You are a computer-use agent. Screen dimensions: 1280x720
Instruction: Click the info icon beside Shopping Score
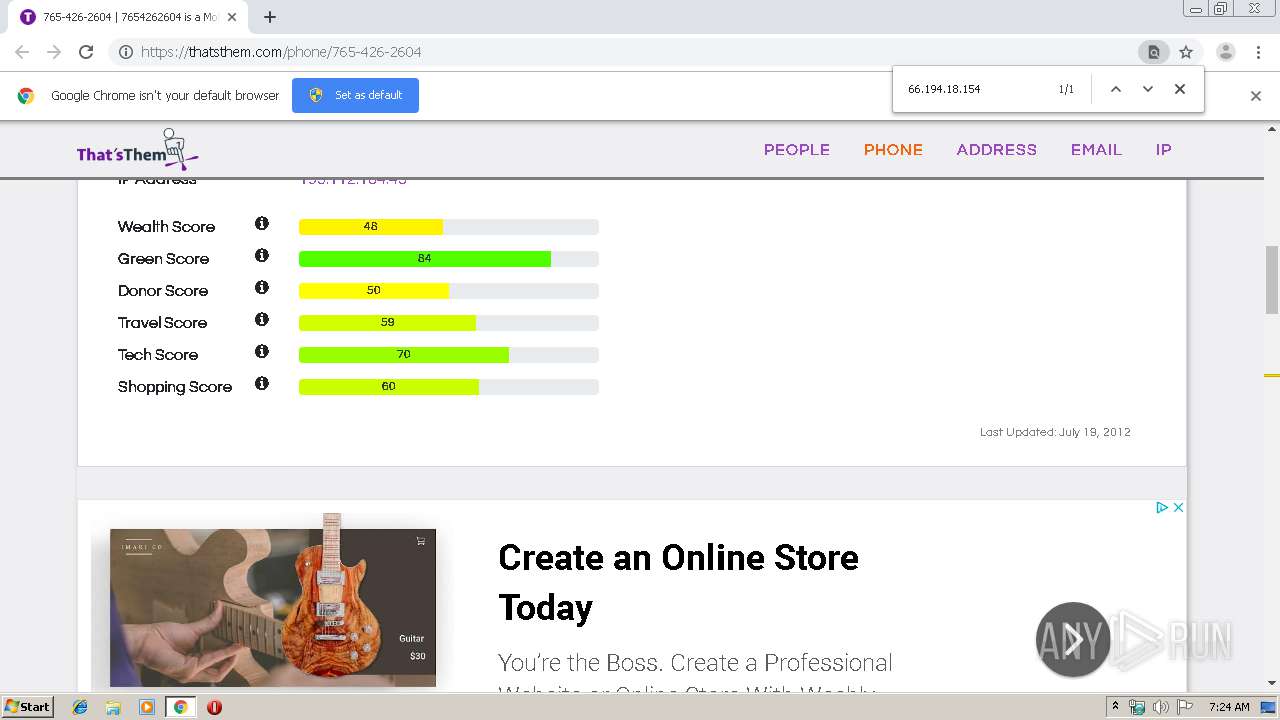(x=262, y=384)
